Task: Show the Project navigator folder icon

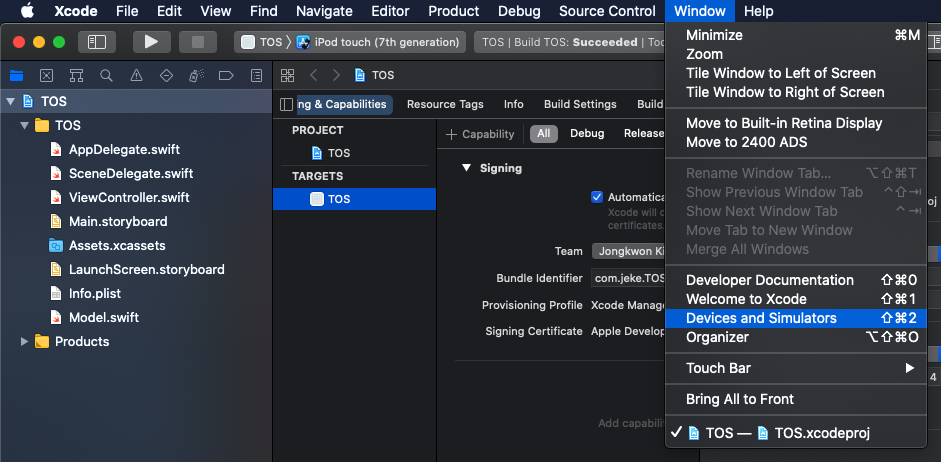Action: pos(16,76)
